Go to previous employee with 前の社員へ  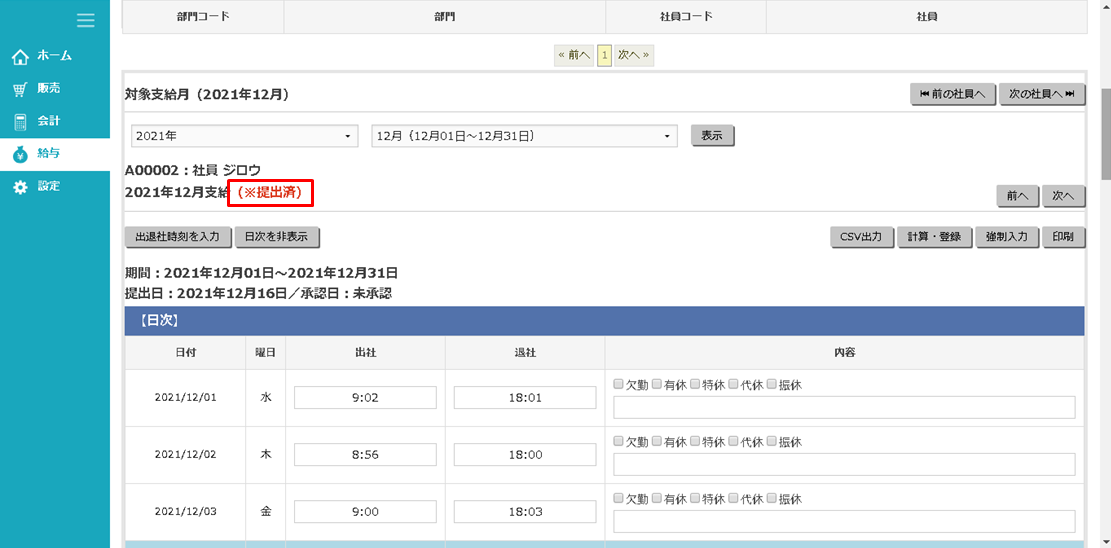click(x=952, y=94)
